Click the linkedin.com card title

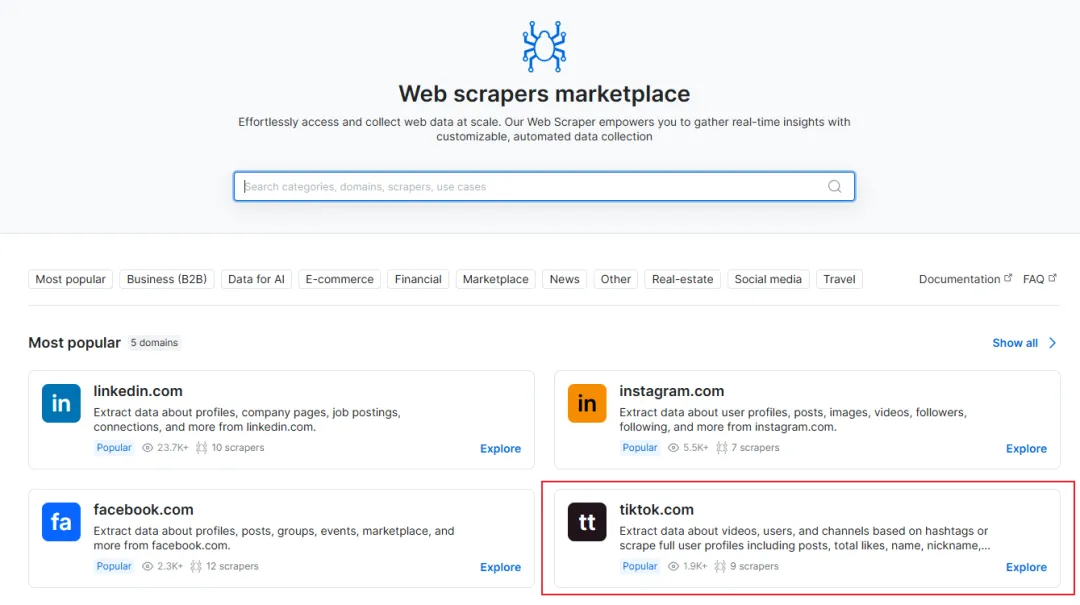(x=138, y=391)
